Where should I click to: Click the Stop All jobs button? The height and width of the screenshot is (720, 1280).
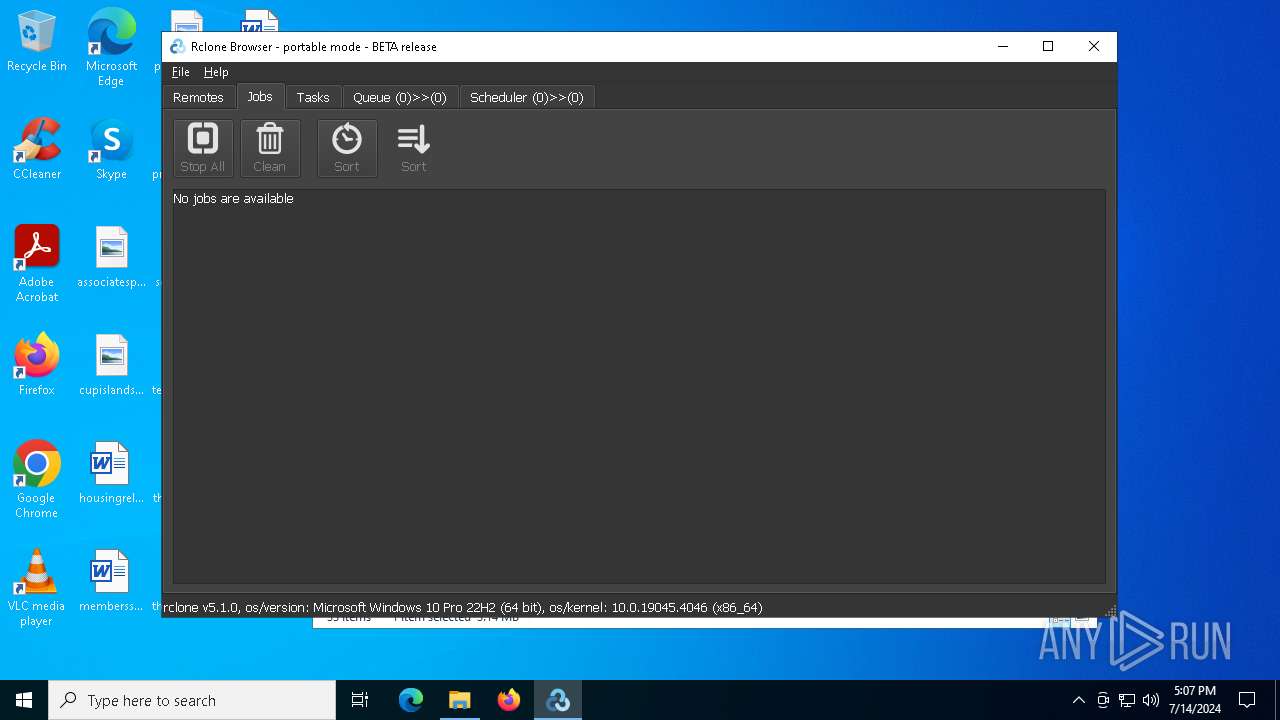pyautogui.click(x=203, y=148)
